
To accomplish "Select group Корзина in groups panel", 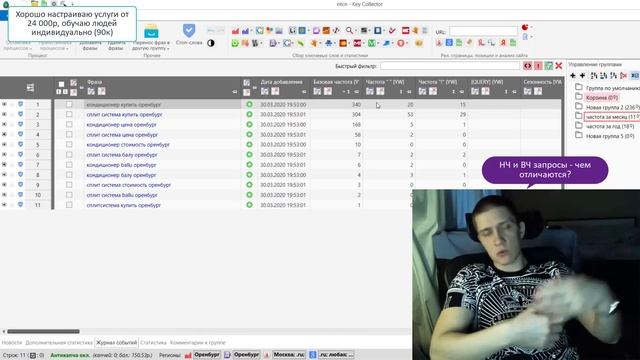I will (x=602, y=98).
